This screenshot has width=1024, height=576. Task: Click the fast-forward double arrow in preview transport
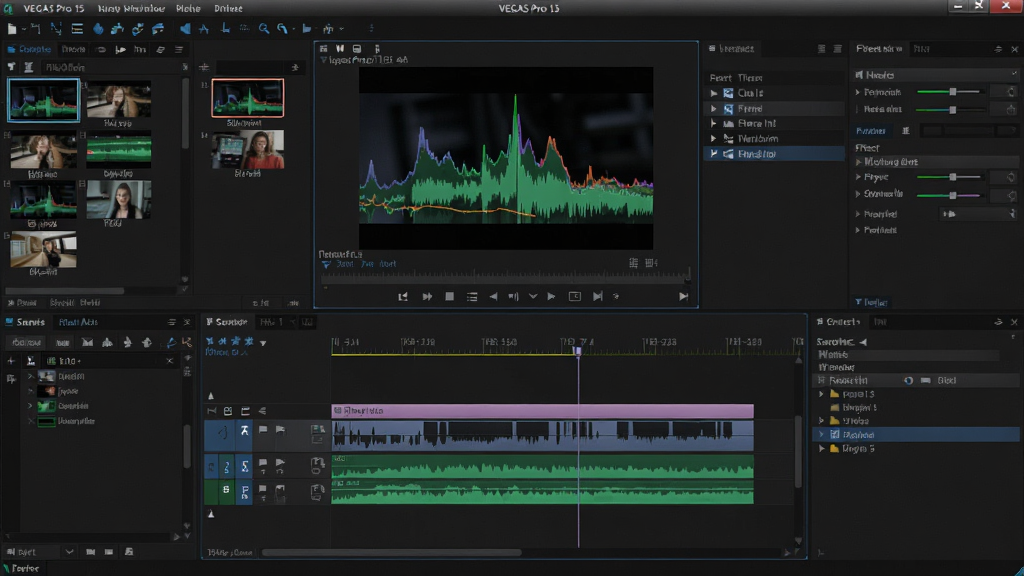coord(427,296)
